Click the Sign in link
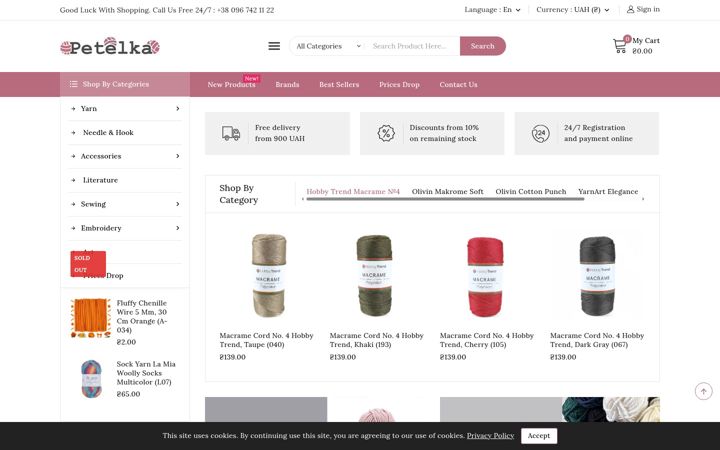The width and height of the screenshot is (720, 450). [648, 9]
